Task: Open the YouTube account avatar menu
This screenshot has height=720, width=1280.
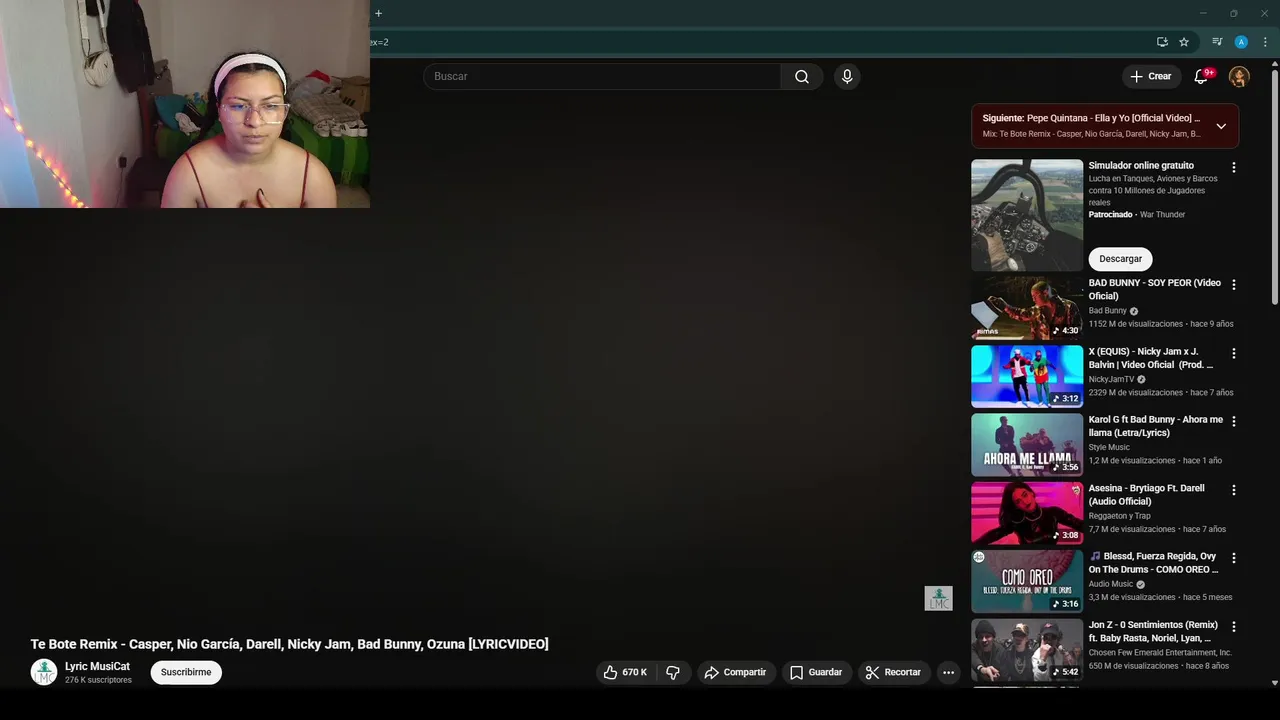Action: click(1239, 76)
